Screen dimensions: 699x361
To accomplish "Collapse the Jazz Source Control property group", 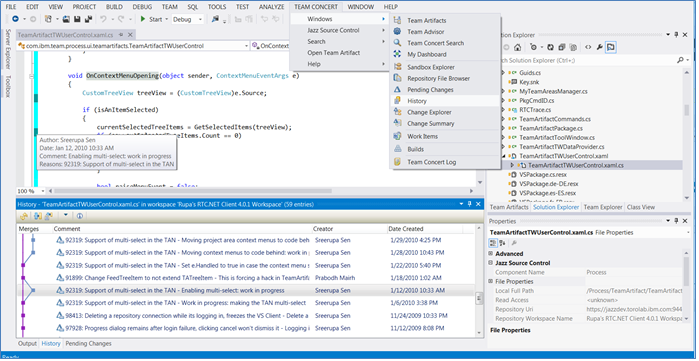I will 491,263.
